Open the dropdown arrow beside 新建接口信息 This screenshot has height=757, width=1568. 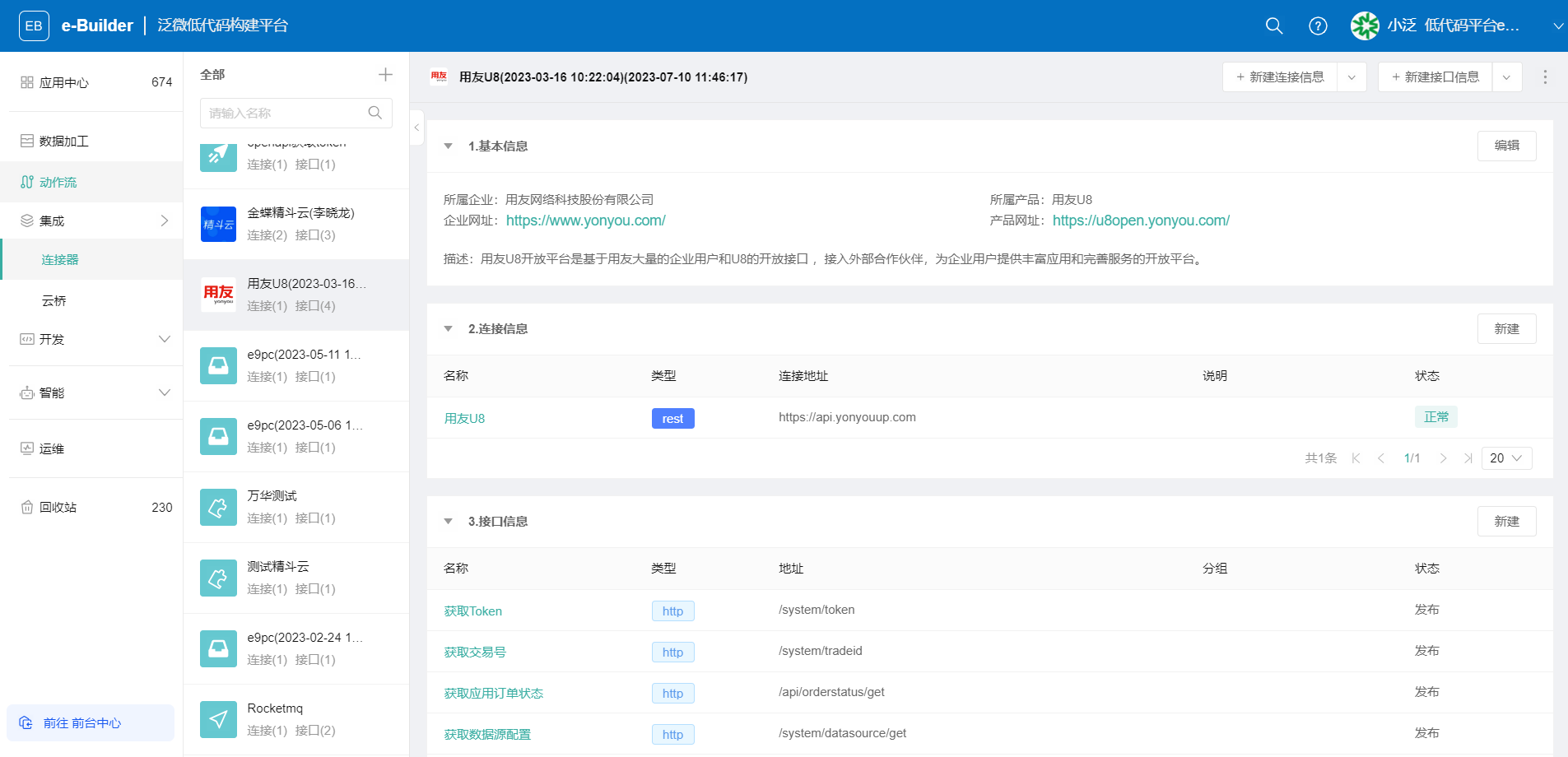coord(1506,77)
